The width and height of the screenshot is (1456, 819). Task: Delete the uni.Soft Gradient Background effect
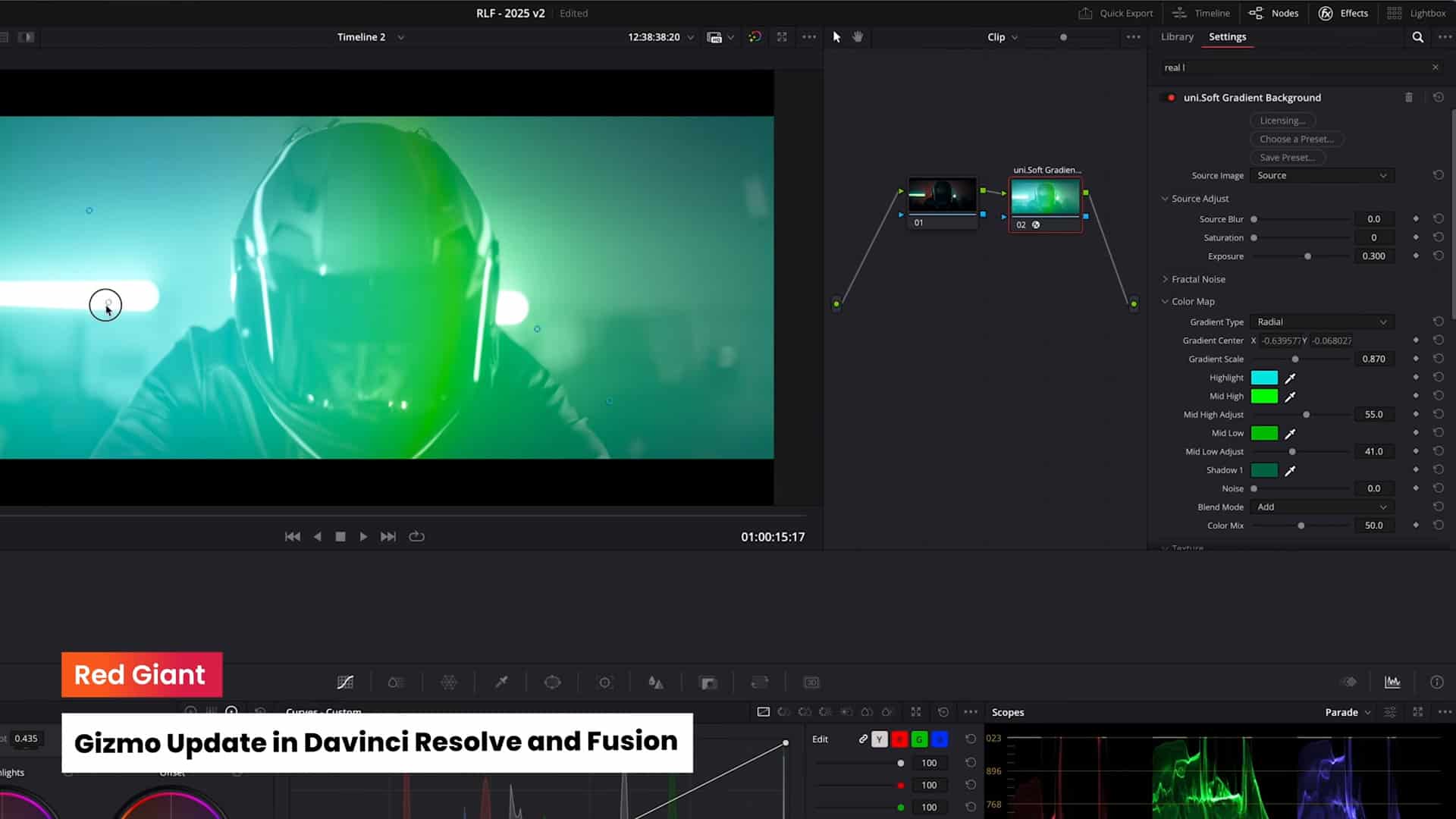(x=1409, y=97)
